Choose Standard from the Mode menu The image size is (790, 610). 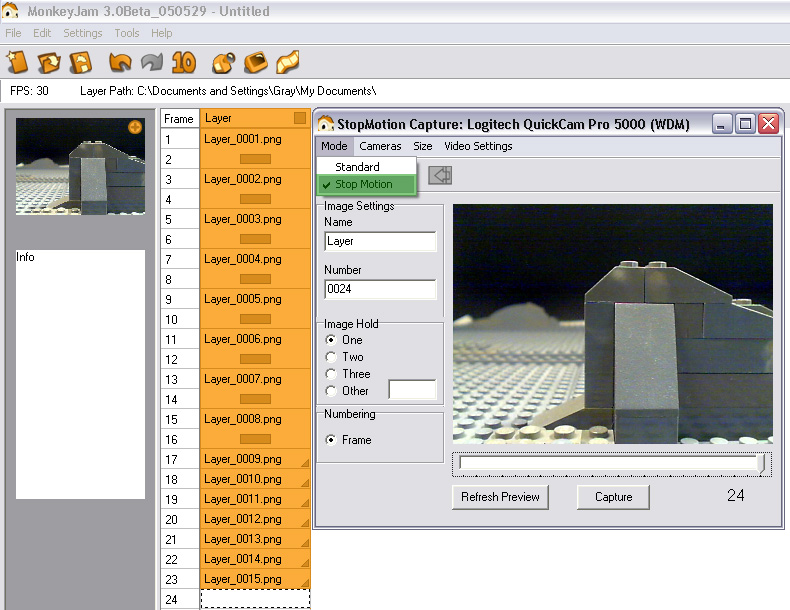pyautogui.click(x=357, y=167)
